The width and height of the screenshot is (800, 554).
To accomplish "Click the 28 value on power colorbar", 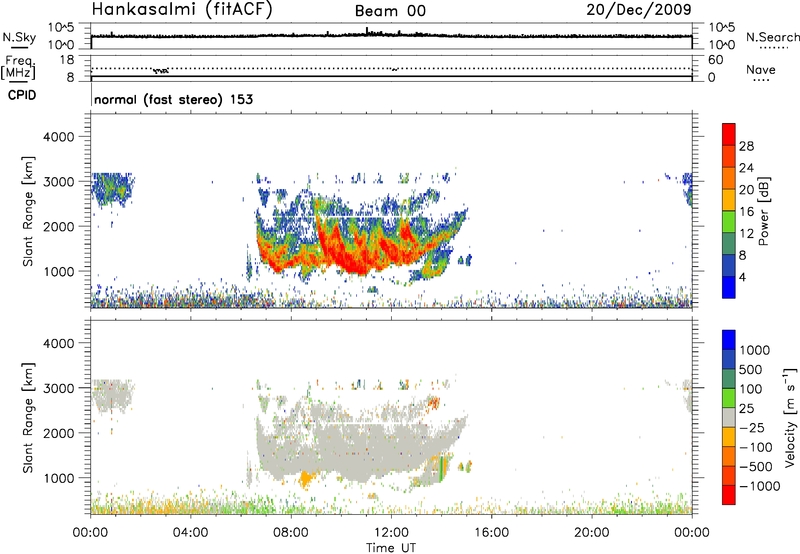I will click(x=746, y=146).
